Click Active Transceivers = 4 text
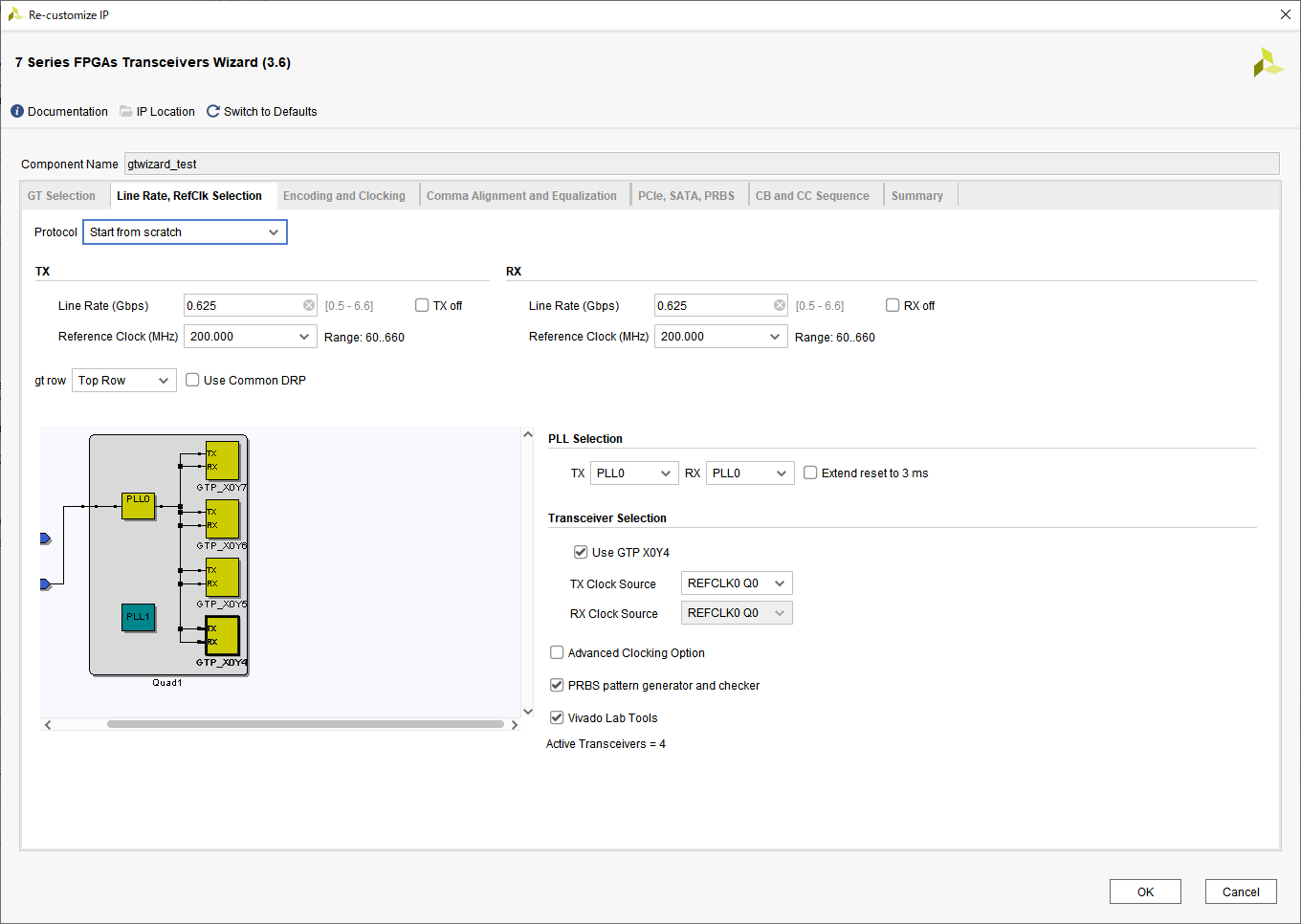The width and height of the screenshot is (1301, 924). [606, 744]
